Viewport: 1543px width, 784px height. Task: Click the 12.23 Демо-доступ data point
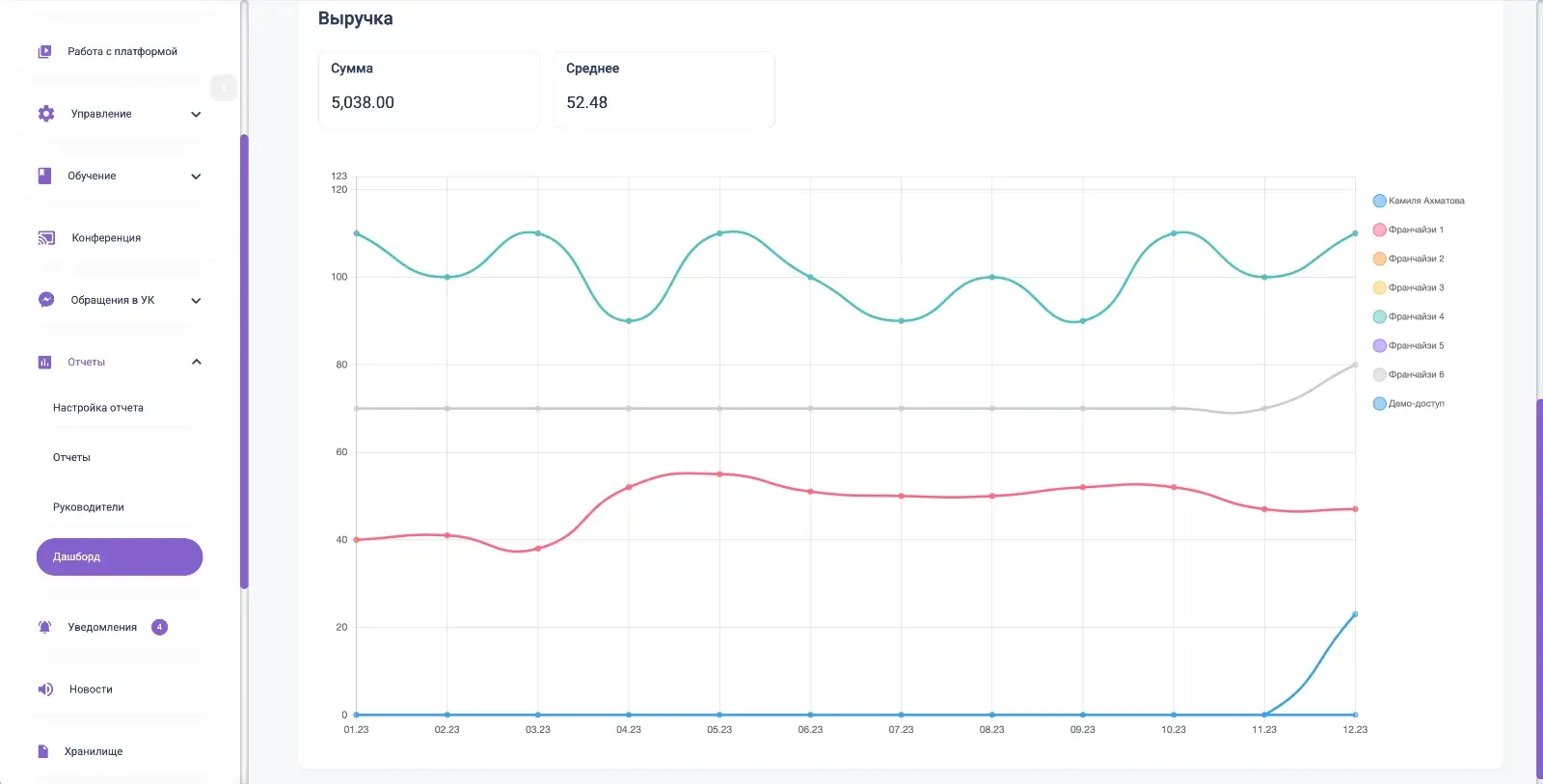[1355, 614]
